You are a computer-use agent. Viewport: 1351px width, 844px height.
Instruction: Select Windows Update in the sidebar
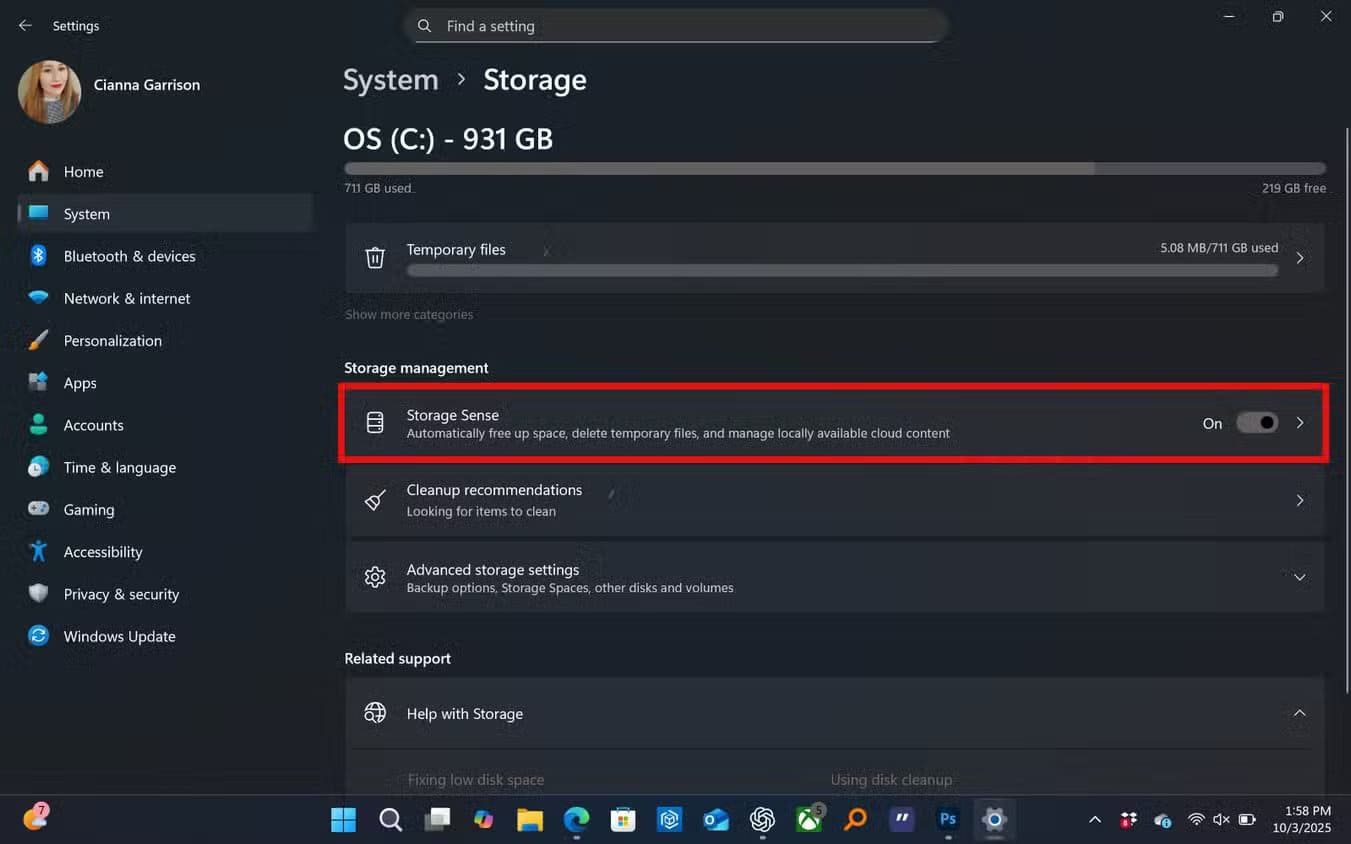pyautogui.click(x=119, y=636)
